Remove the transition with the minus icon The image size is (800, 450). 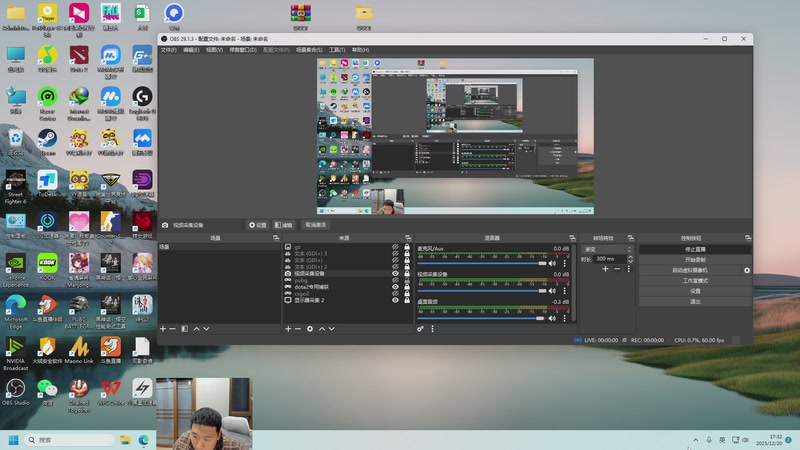click(617, 269)
